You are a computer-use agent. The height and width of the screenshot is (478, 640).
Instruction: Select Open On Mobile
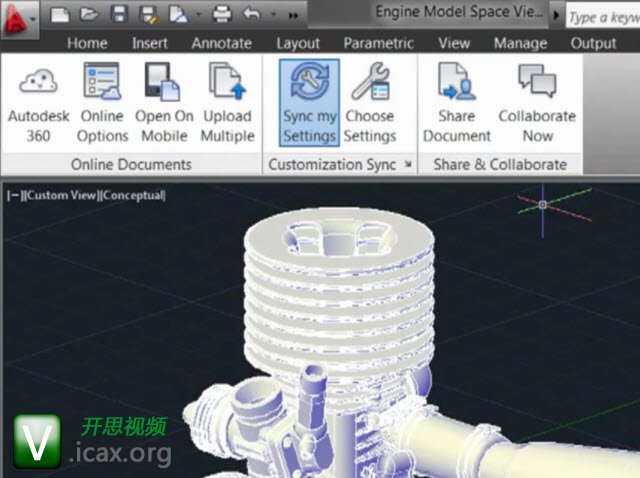pos(164,102)
